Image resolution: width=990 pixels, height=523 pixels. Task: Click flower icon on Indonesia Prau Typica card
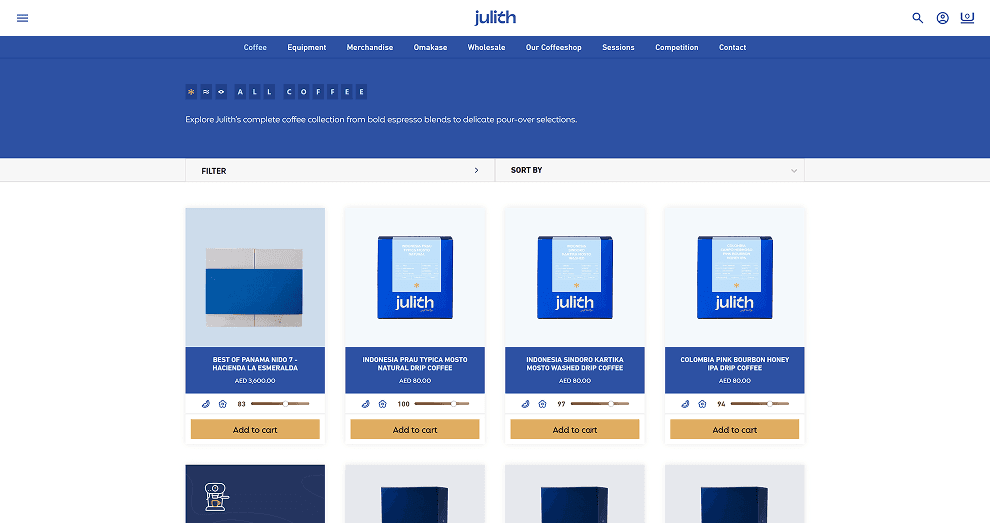coord(382,404)
